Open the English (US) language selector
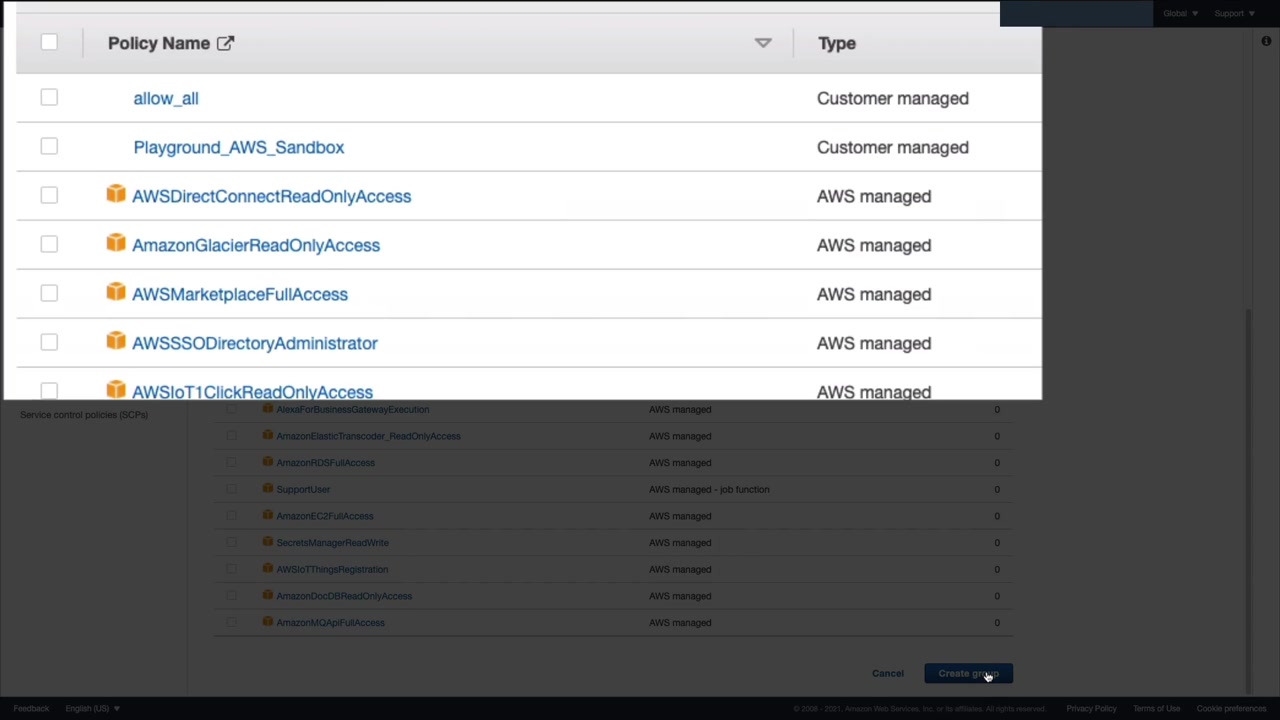Image resolution: width=1280 pixels, height=720 pixels. (x=92, y=708)
